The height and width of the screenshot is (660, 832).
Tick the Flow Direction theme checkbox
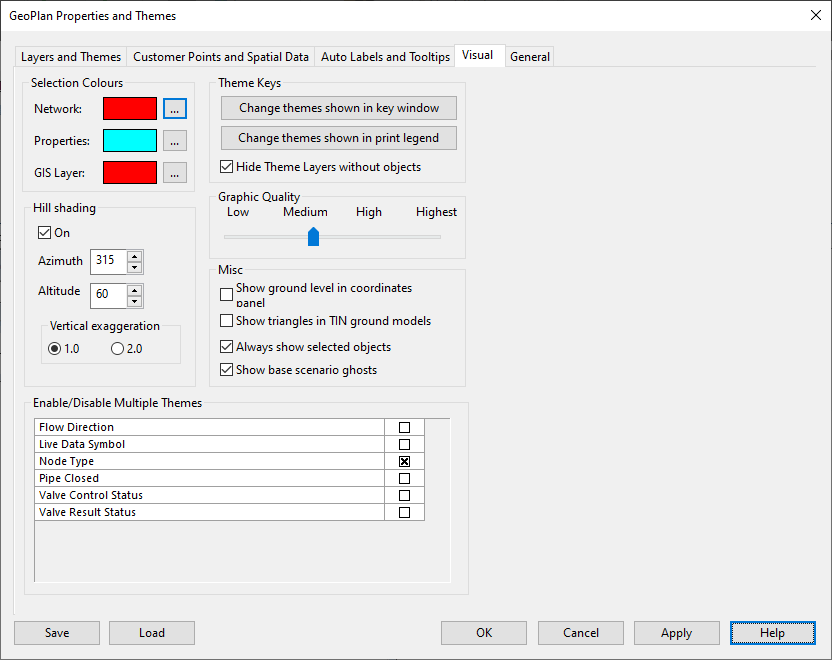click(404, 427)
